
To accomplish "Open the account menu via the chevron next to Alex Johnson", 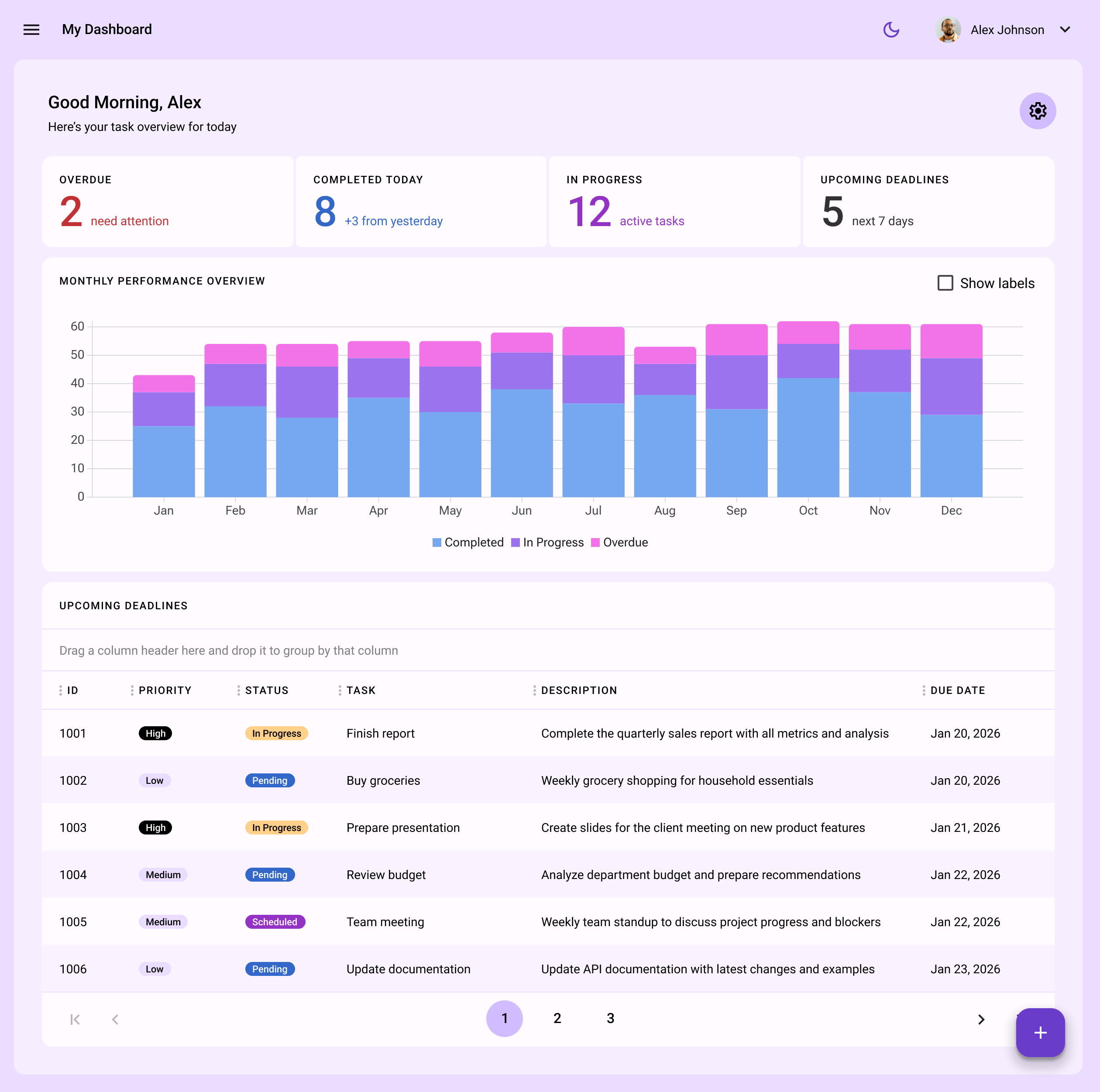I will coord(1066,30).
